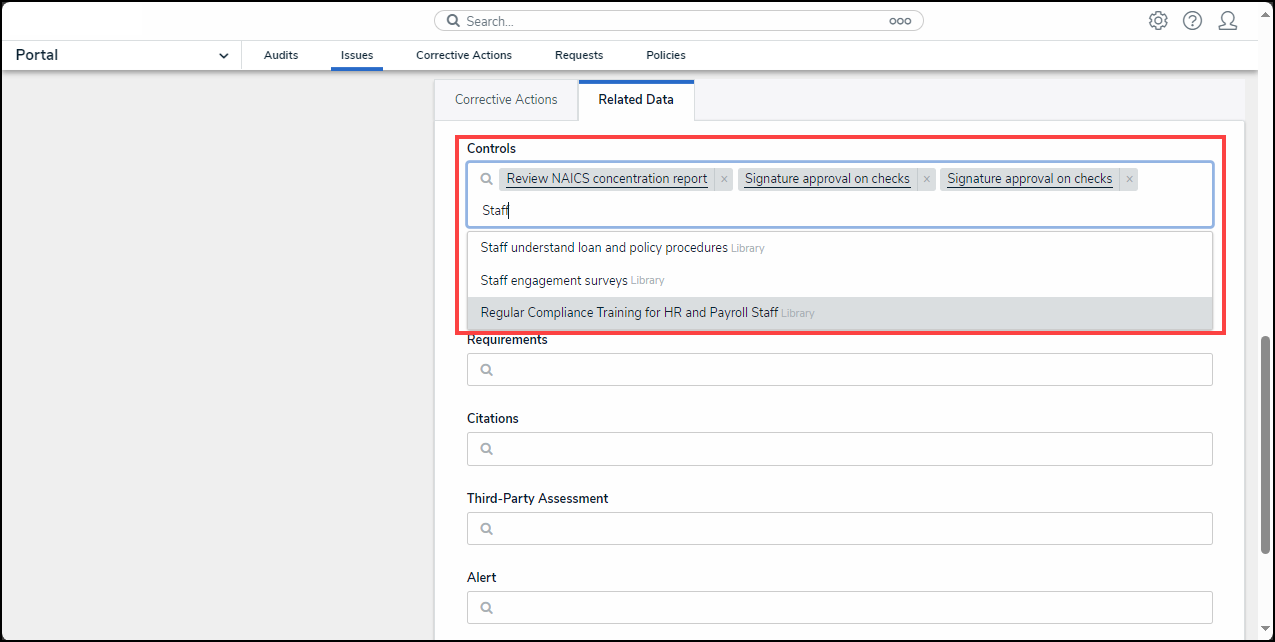This screenshot has height=642, width=1275.
Task: Select Staff understand loan and policy procedures
Action: point(603,247)
